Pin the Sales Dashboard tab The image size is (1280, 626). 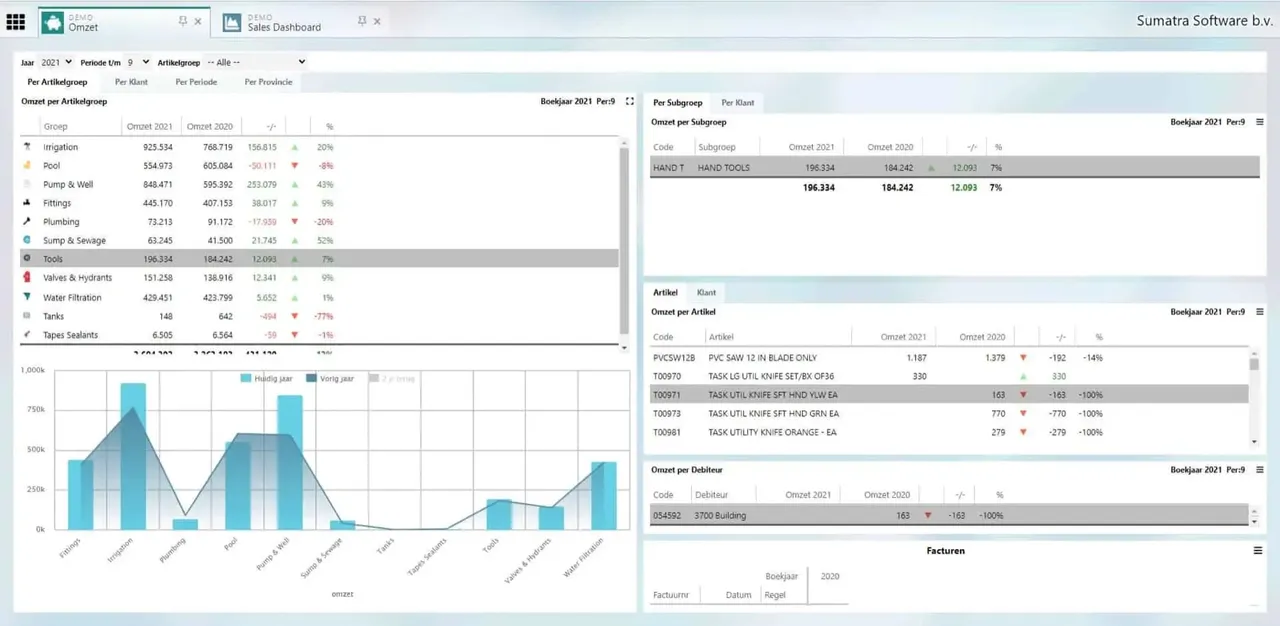point(362,21)
